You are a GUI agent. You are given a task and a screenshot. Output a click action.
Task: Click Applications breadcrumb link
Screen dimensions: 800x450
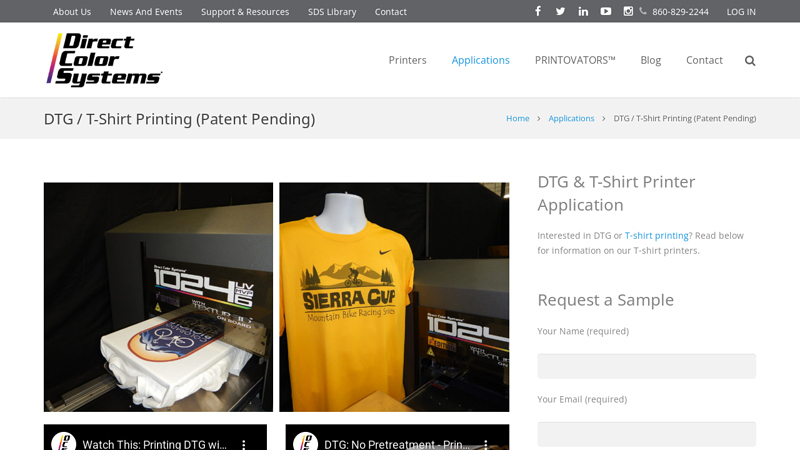tap(571, 118)
